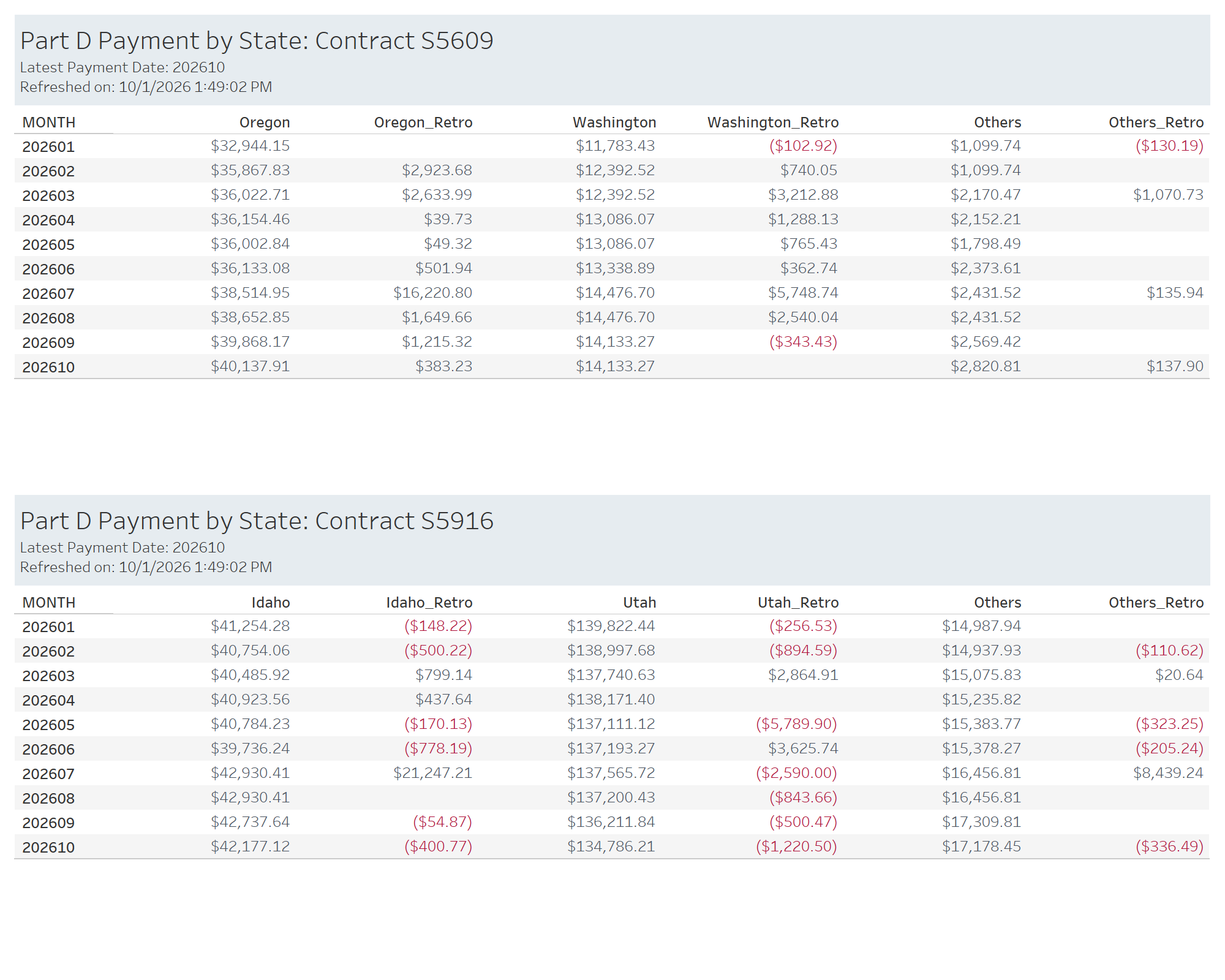The width and height of the screenshot is (1225, 980).
Task: Select Washington_Retro negative value ($343.43)
Action: pyautogui.click(x=803, y=342)
